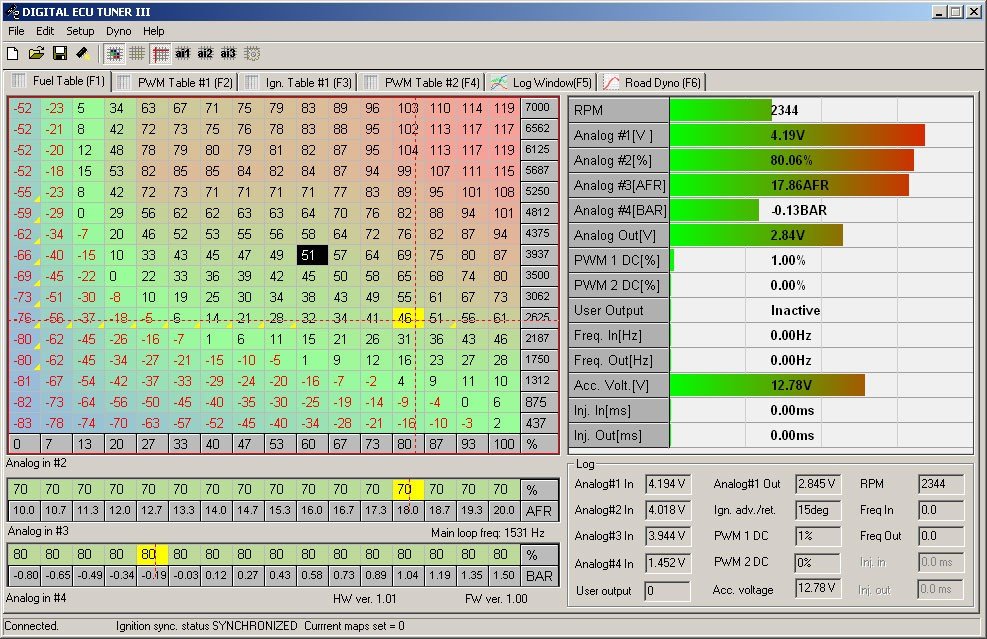Click the eraser/clear toolbar icon
Image resolution: width=987 pixels, height=639 pixels.
[x=83, y=53]
